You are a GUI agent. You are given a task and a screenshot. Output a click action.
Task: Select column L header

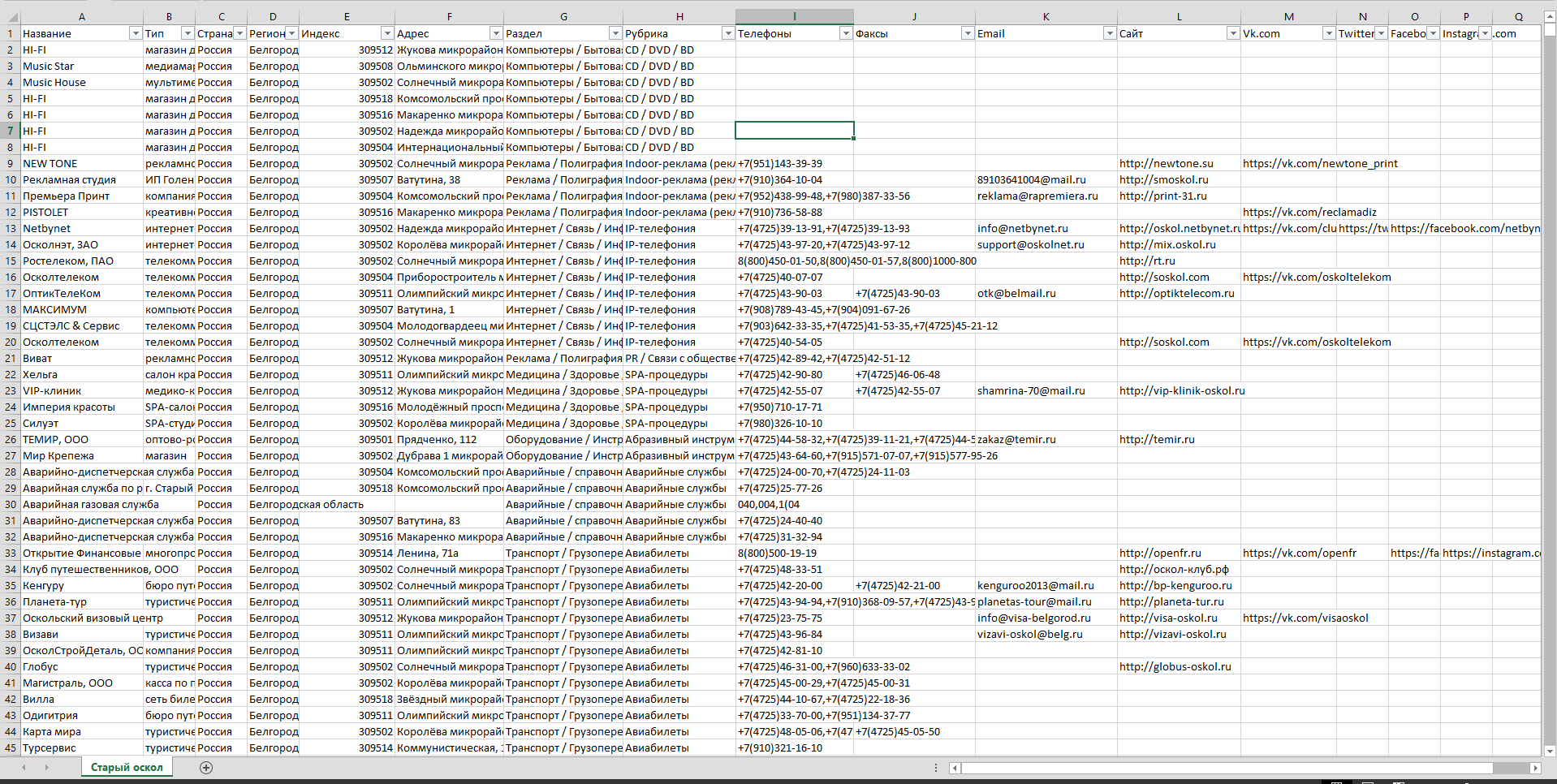click(1179, 17)
